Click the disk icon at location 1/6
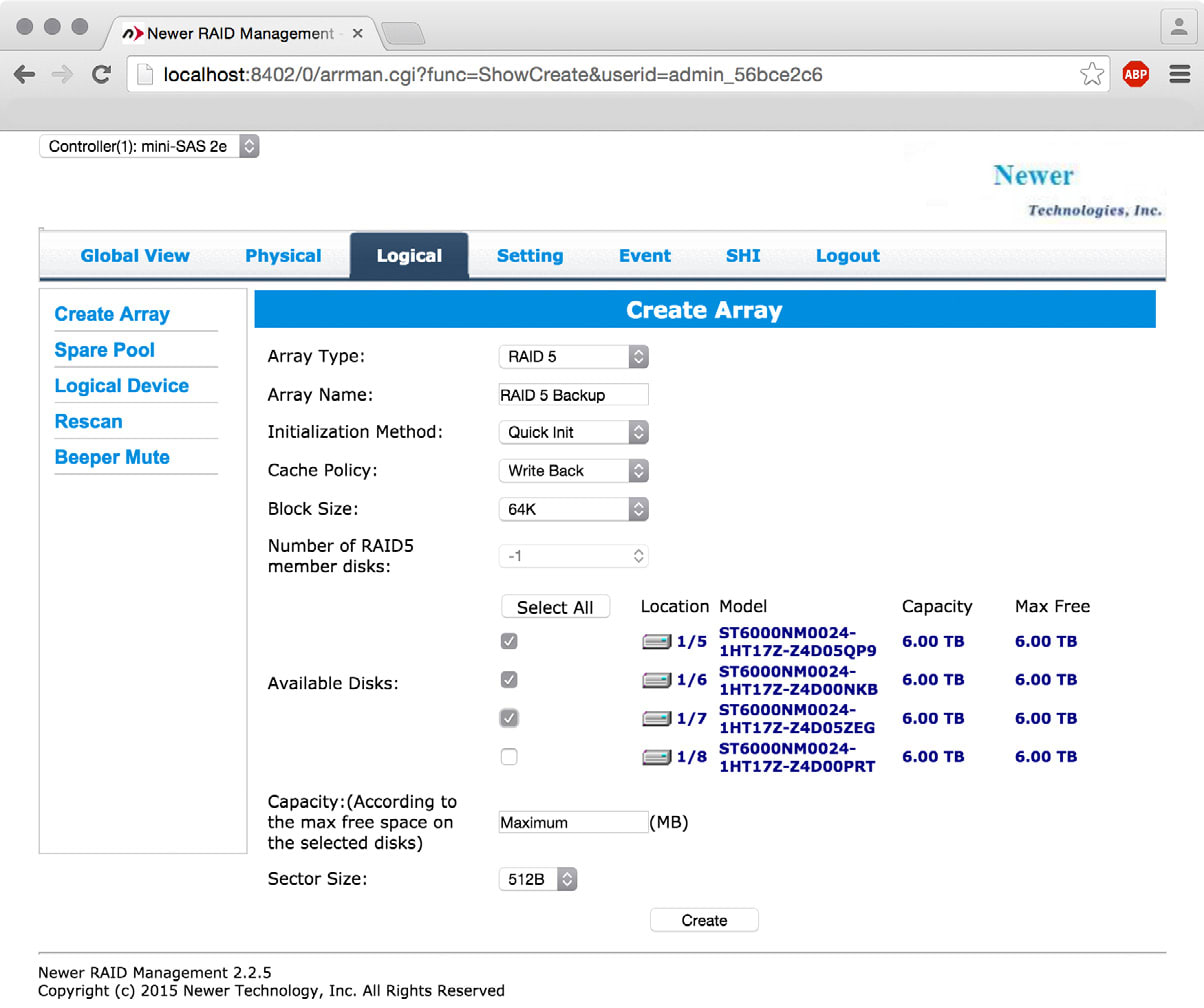Image resolution: width=1204 pixels, height=1008 pixels. click(x=656, y=680)
